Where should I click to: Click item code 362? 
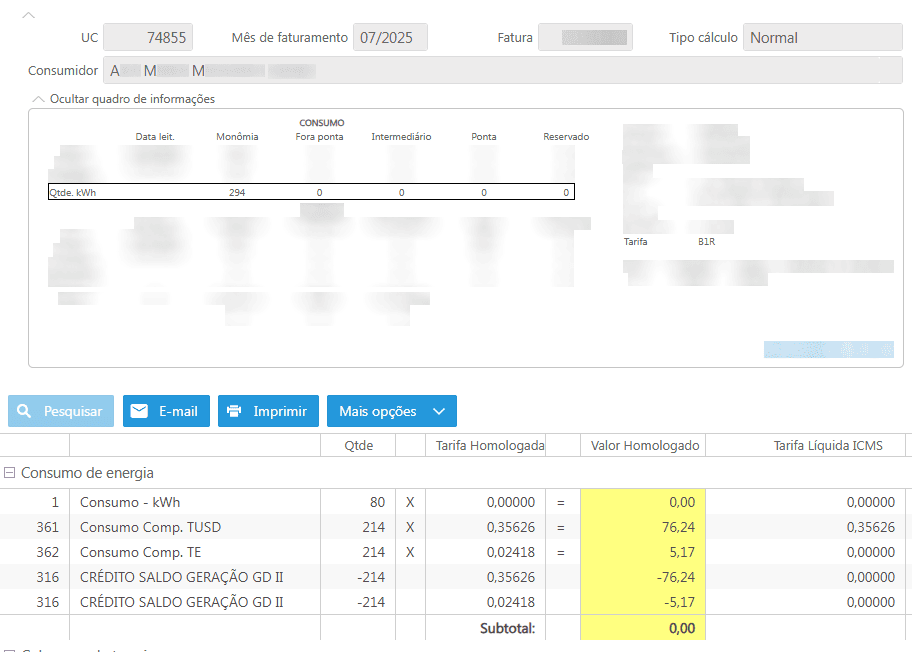tap(48, 552)
